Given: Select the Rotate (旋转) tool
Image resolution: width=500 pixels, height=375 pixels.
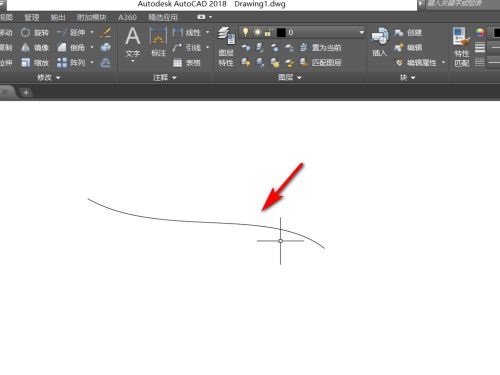Looking at the screenshot, I should pyautogui.click(x=35, y=33).
